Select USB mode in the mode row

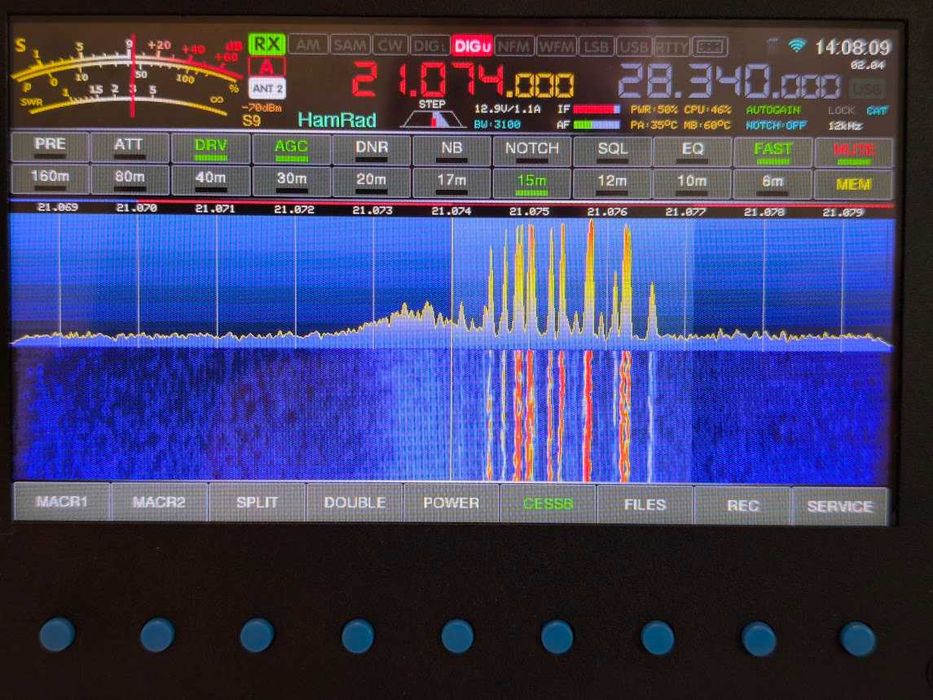634,46
